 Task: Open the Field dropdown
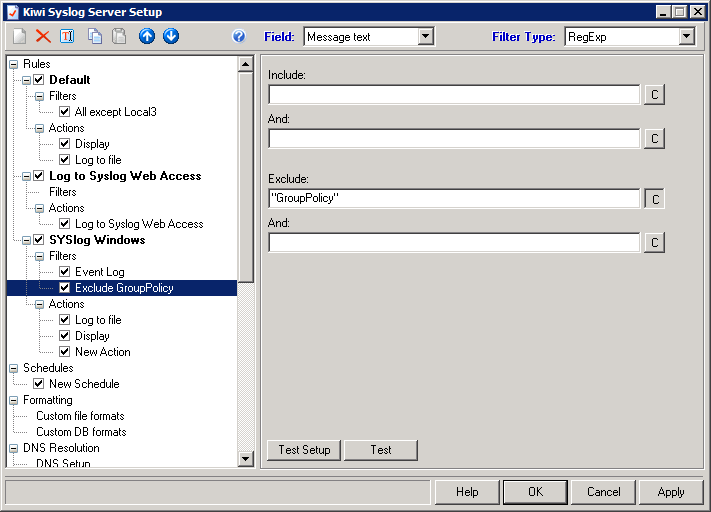[425, 37]
